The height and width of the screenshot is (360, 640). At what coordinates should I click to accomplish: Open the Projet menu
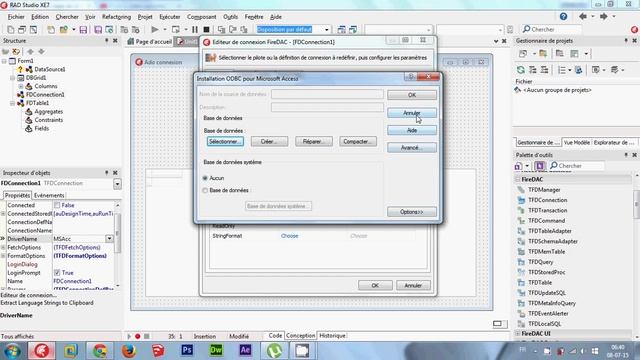click(x=145, y=17)
